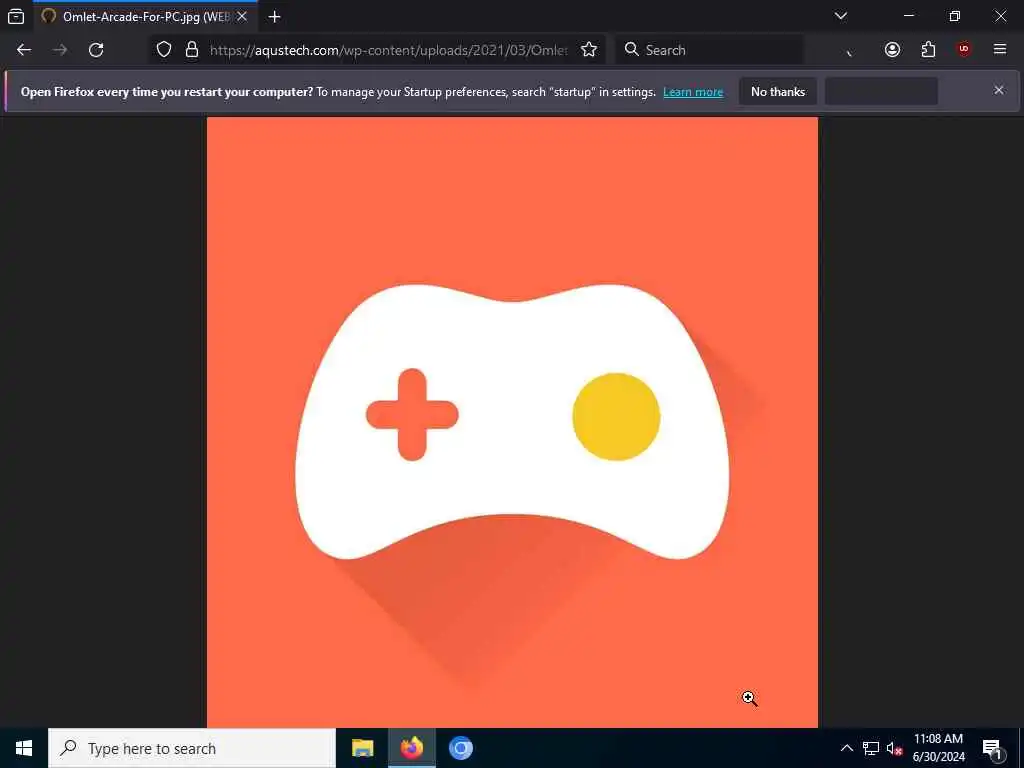
Task: Open the clock showing 11:08 AM
Action: coord(938,748)
